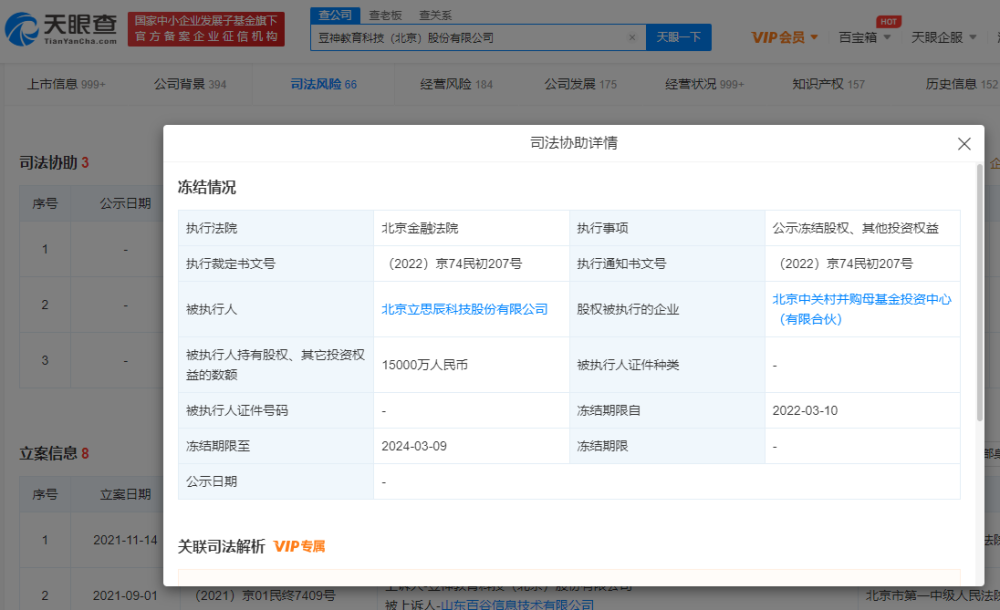
Task: Open 北京中关村并购母基金投资中心 link
Action: 861,299
